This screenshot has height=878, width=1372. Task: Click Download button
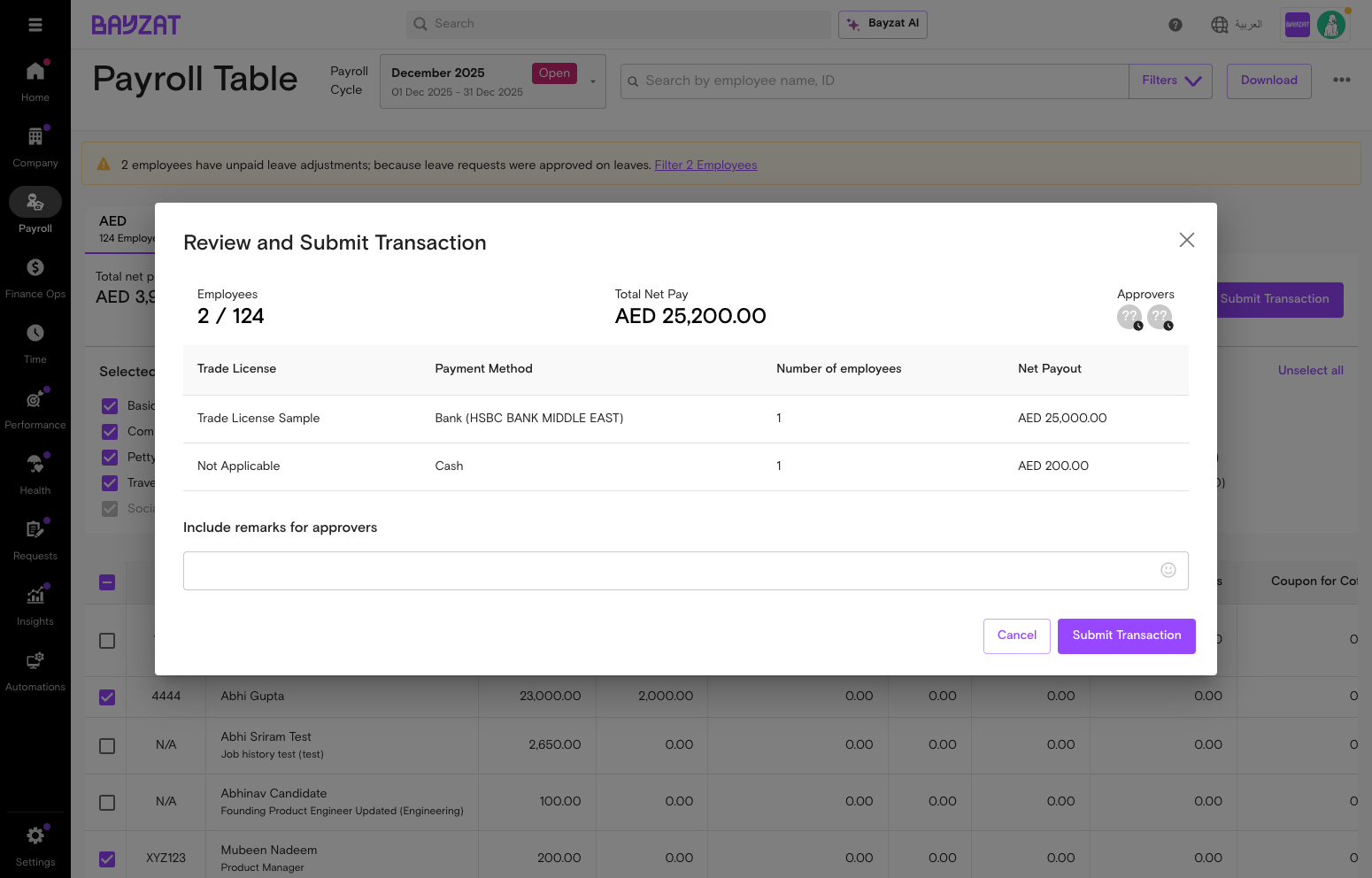pyautogui.click(x=1269, y=81)
